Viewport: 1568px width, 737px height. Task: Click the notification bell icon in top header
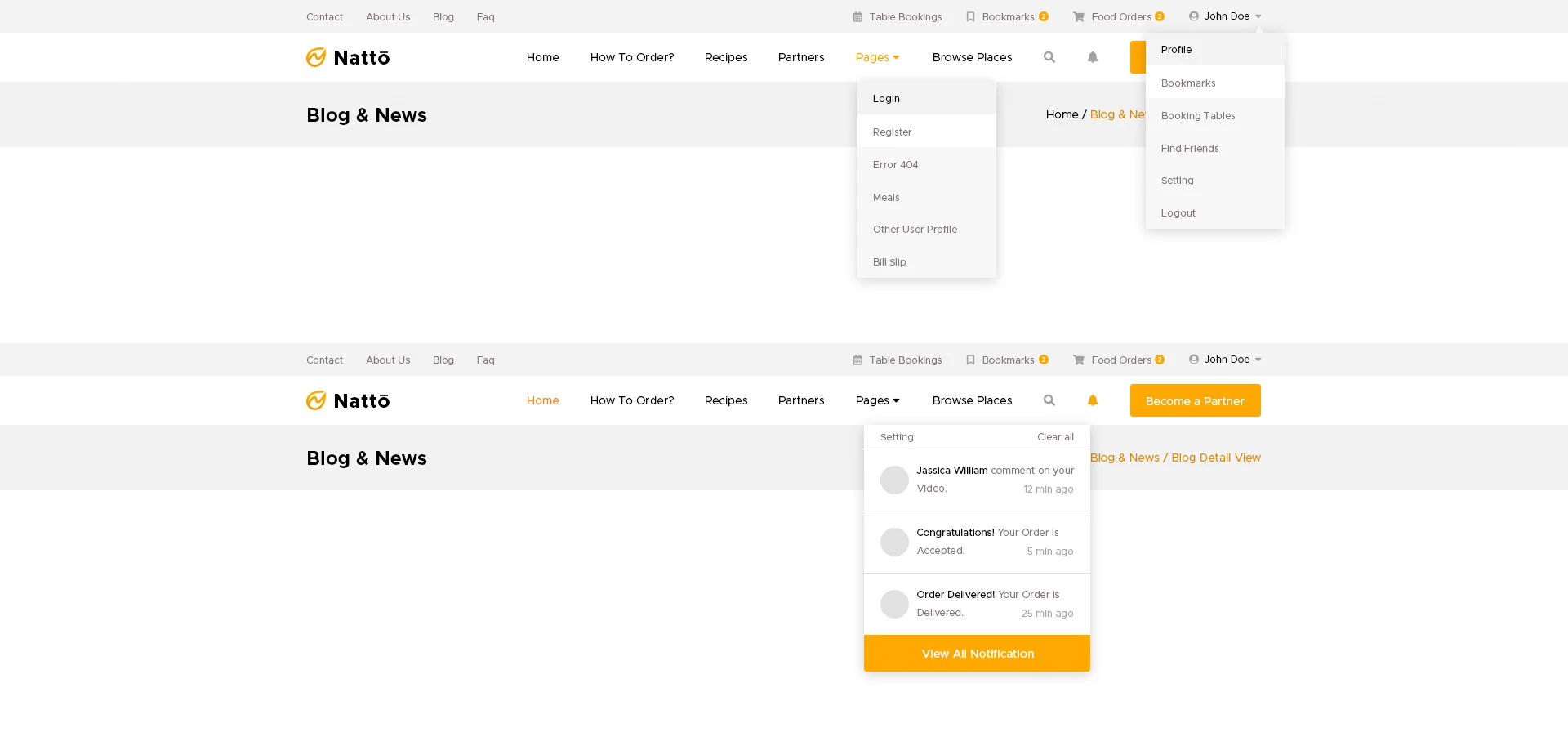(1093, 57)
